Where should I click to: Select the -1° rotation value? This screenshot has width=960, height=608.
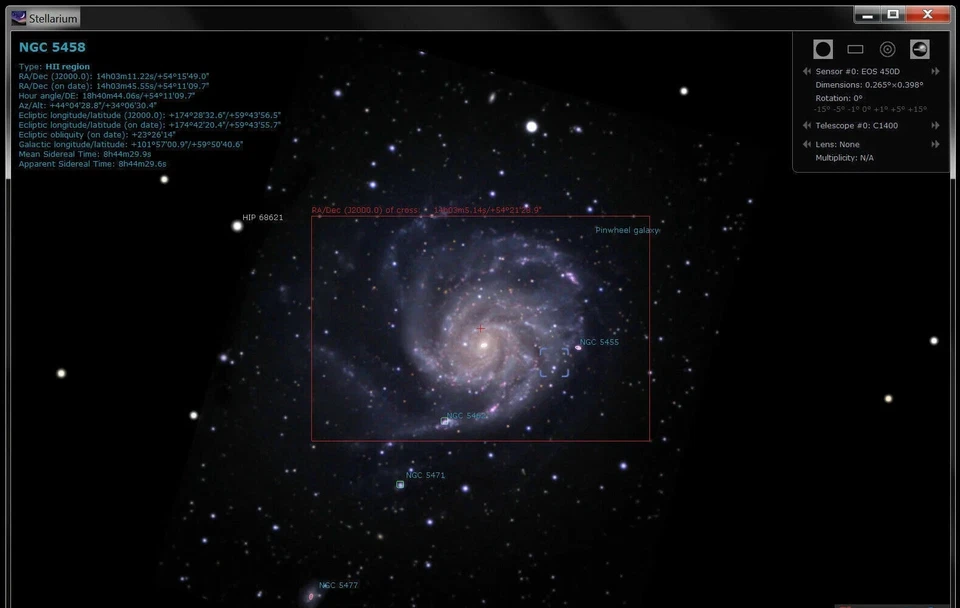click(853, 109)
